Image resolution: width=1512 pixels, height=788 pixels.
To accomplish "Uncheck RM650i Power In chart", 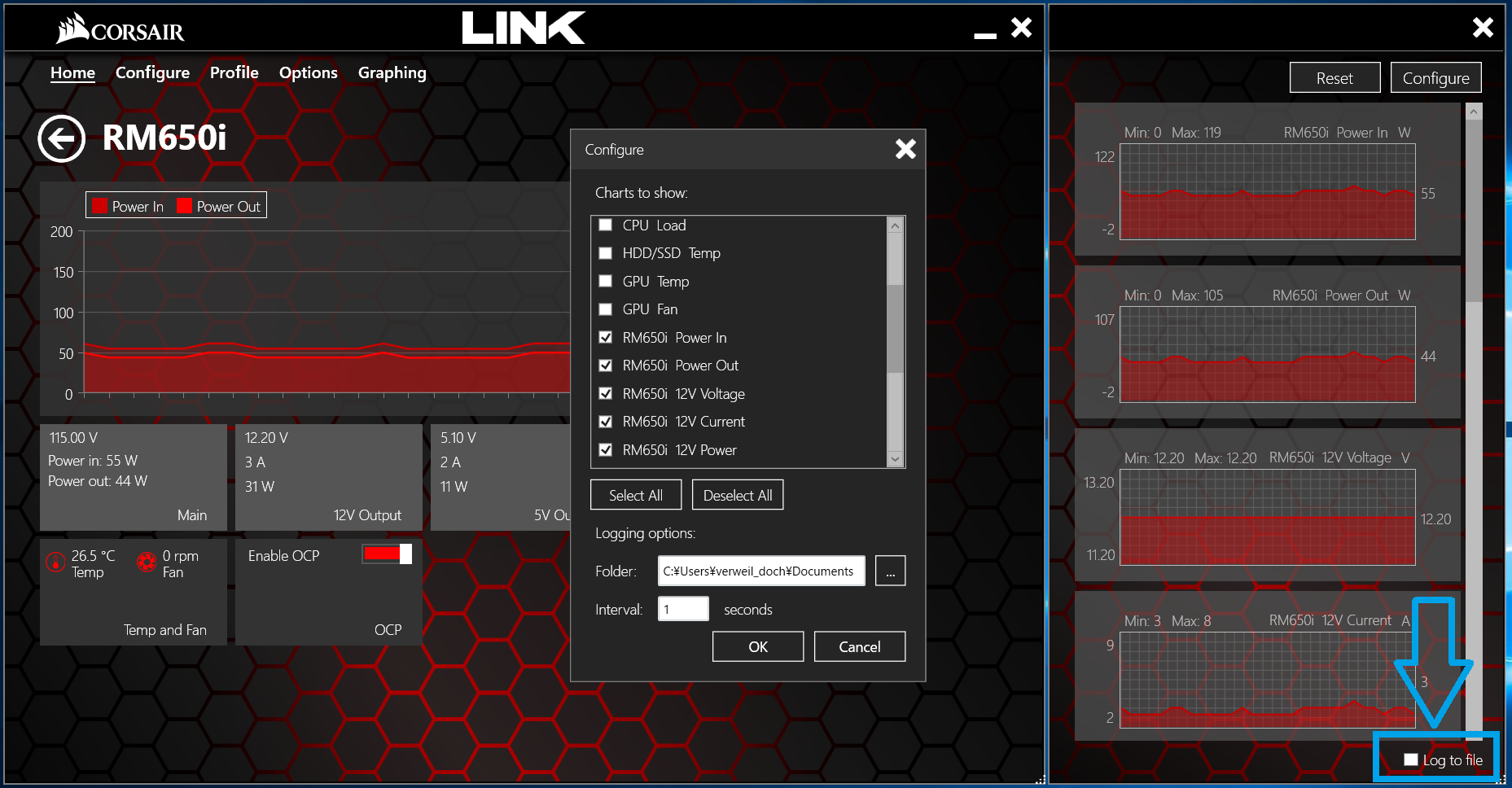I will [605, 337].
